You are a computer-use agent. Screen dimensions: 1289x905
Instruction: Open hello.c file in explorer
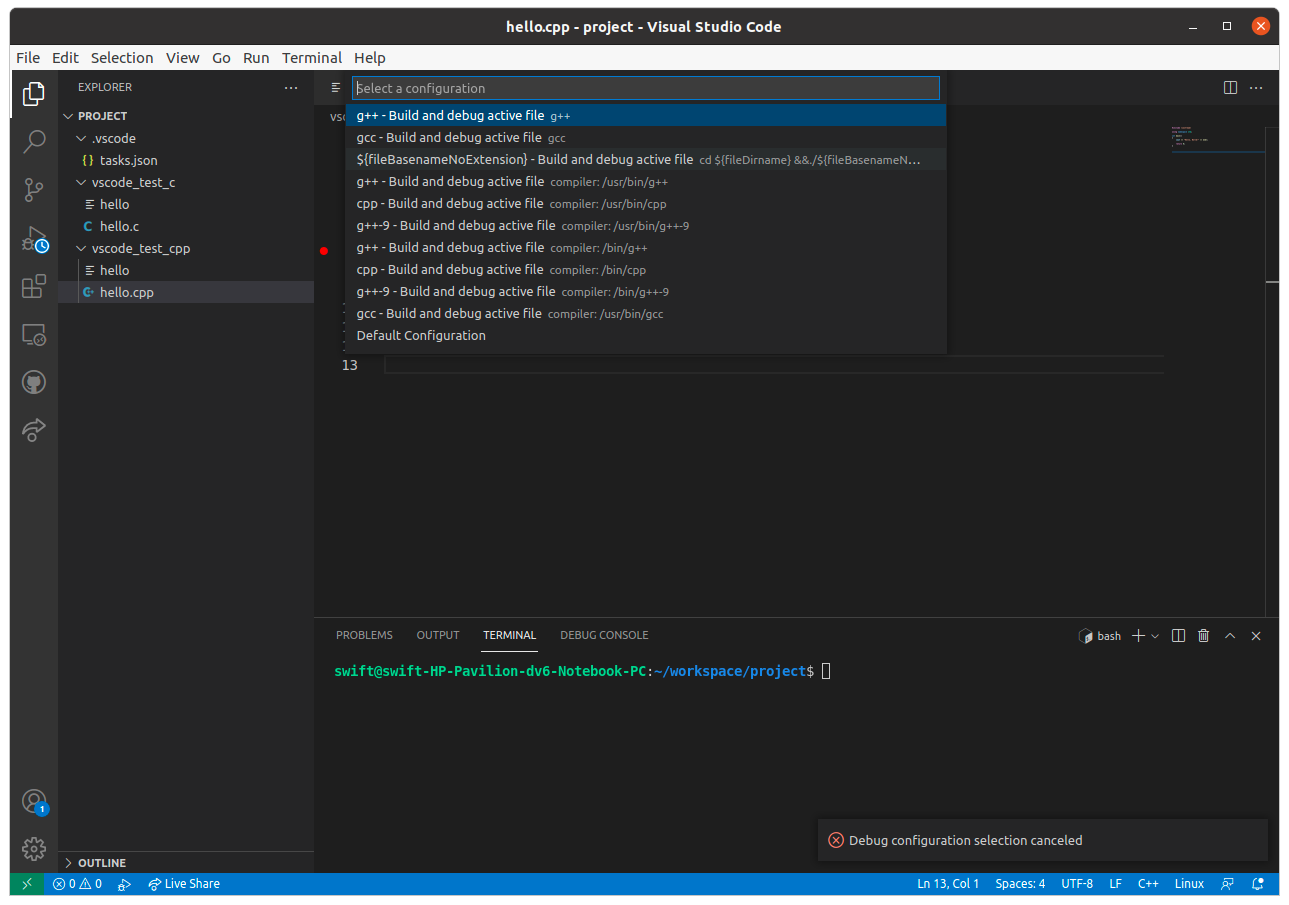(x=186, y=226)
